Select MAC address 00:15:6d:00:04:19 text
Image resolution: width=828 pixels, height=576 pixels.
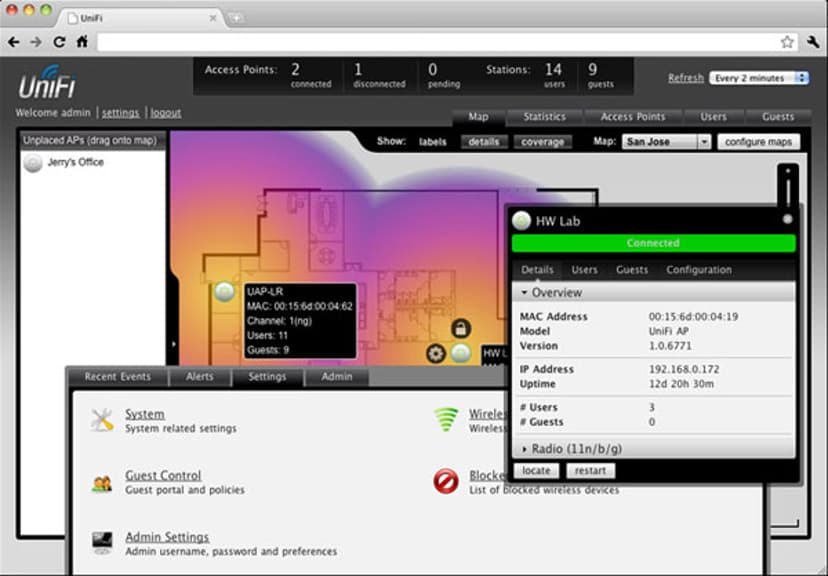(693, 317)
